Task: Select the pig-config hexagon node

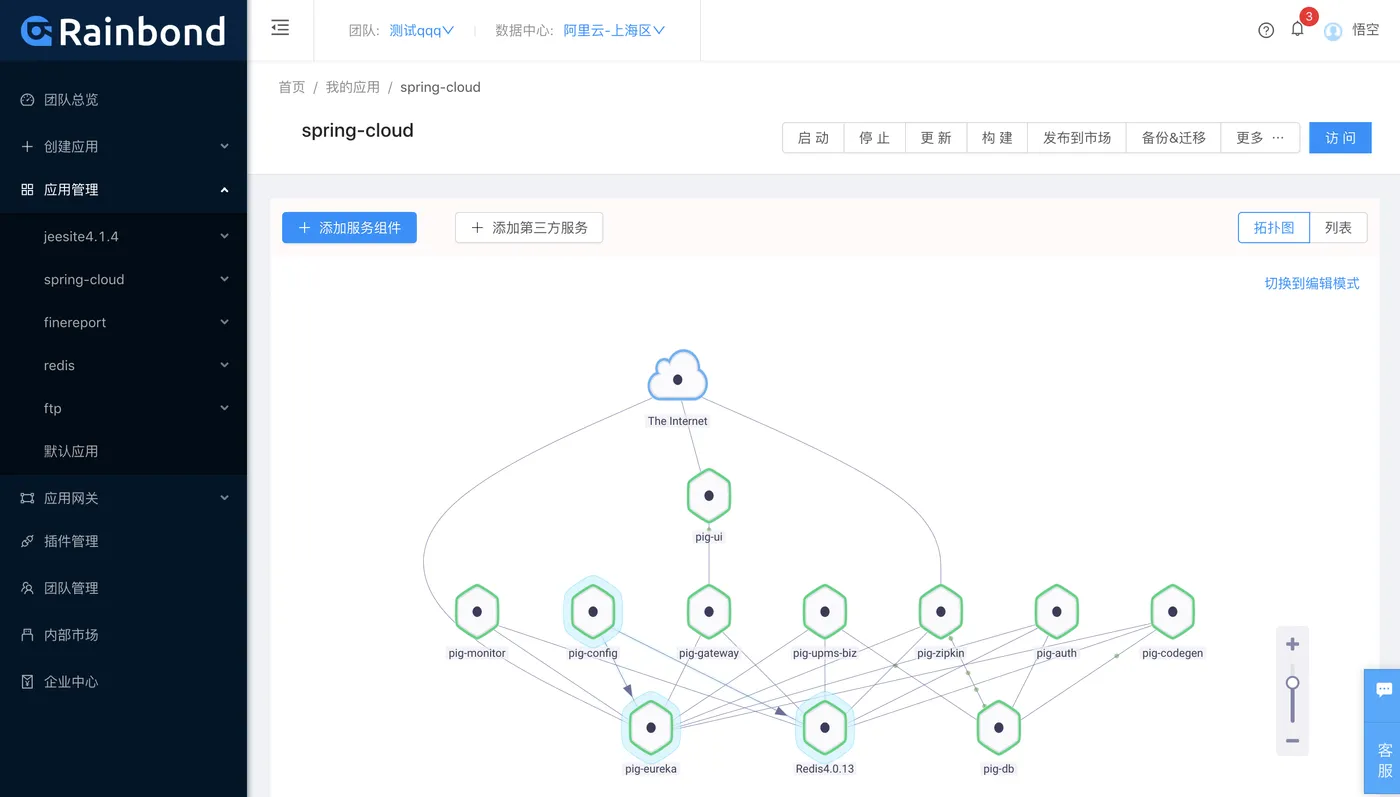Action: coord(593,612)
